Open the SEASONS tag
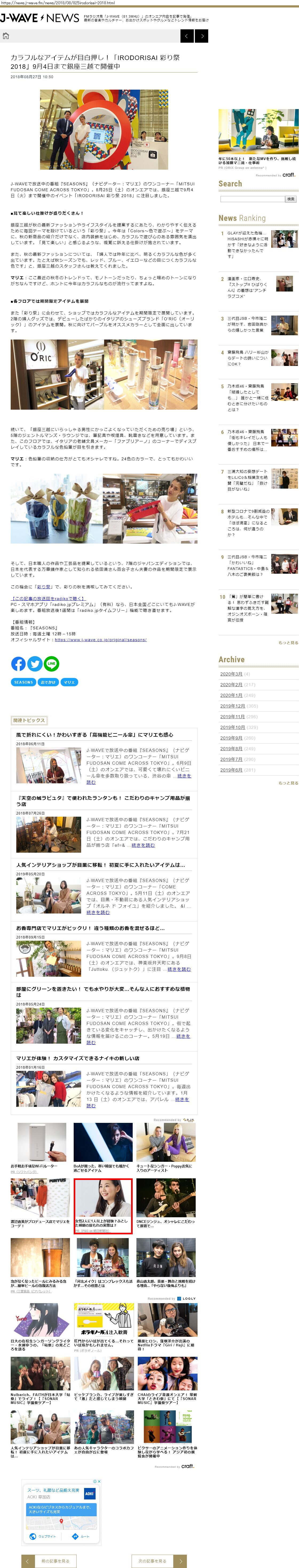The image size is (299, 1568). click(23, 682)
